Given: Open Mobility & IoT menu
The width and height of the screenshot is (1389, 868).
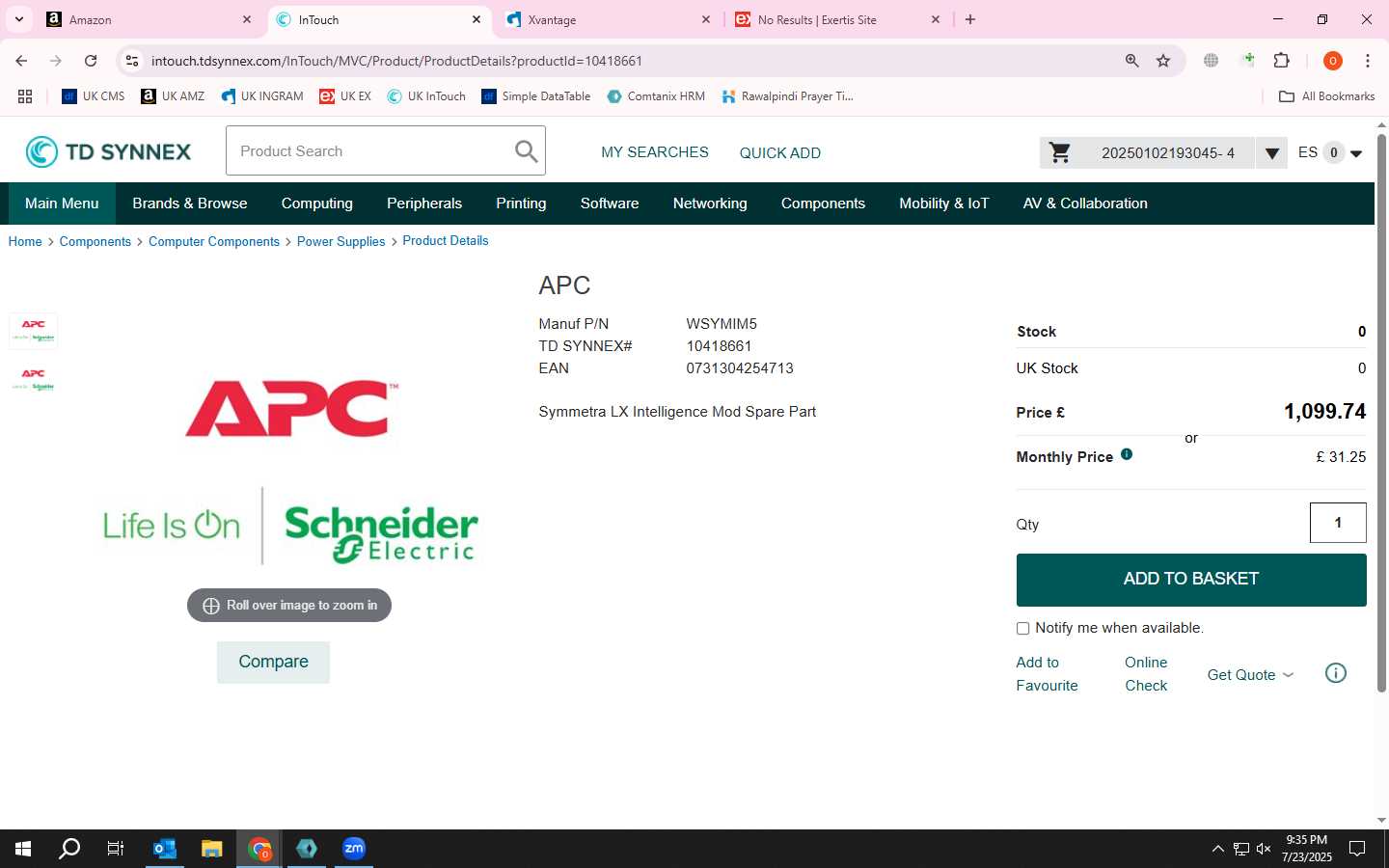Looking at the screenshot, I should point(944,203).
